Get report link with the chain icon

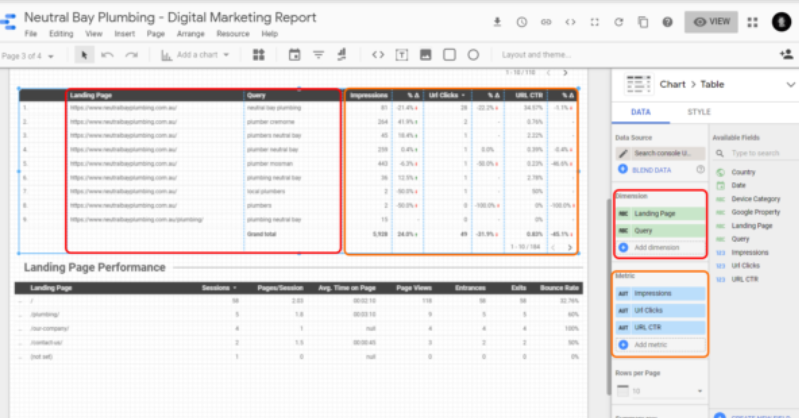[x=546, y=22]
